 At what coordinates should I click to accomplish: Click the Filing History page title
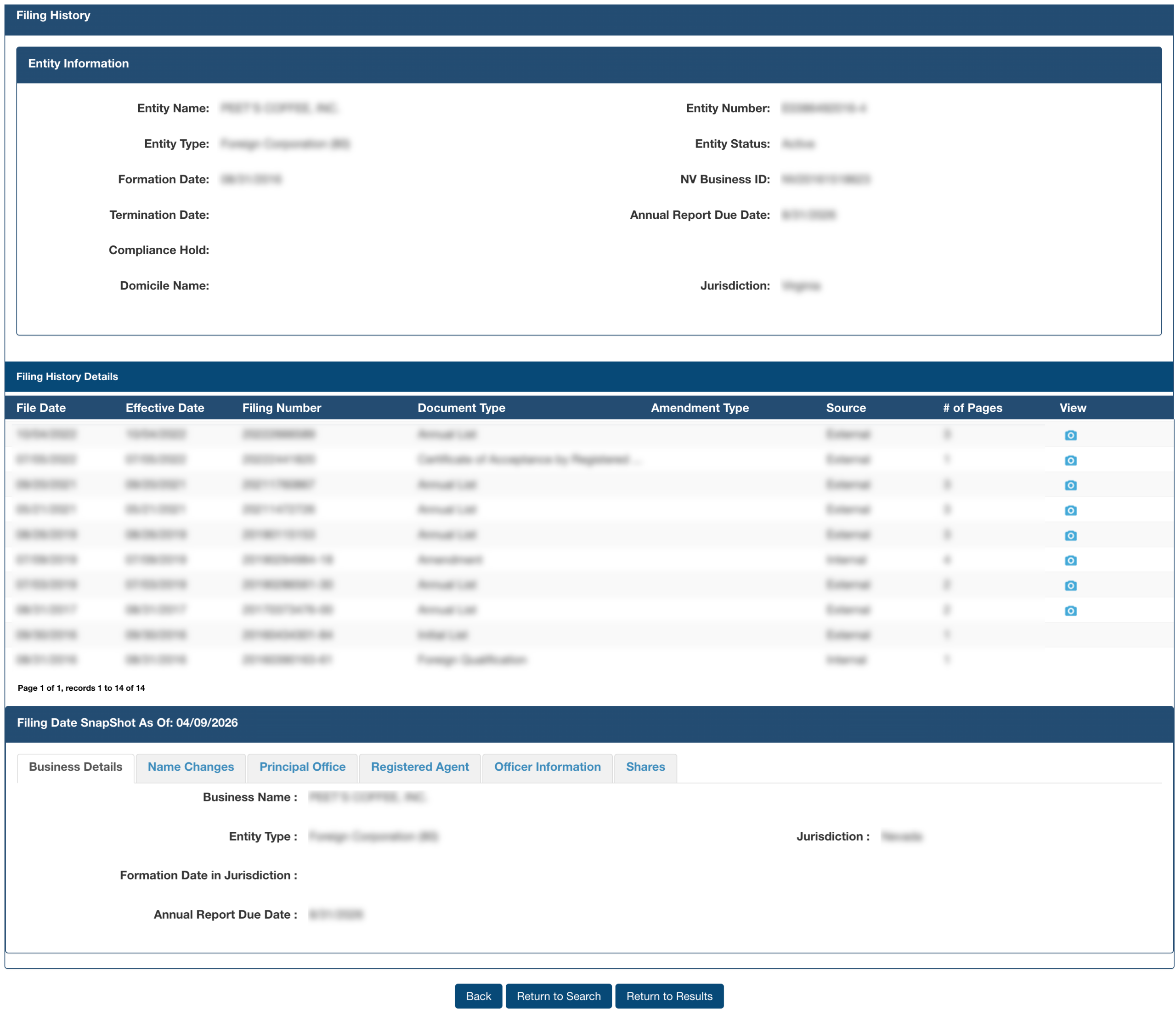coord(53,16)
